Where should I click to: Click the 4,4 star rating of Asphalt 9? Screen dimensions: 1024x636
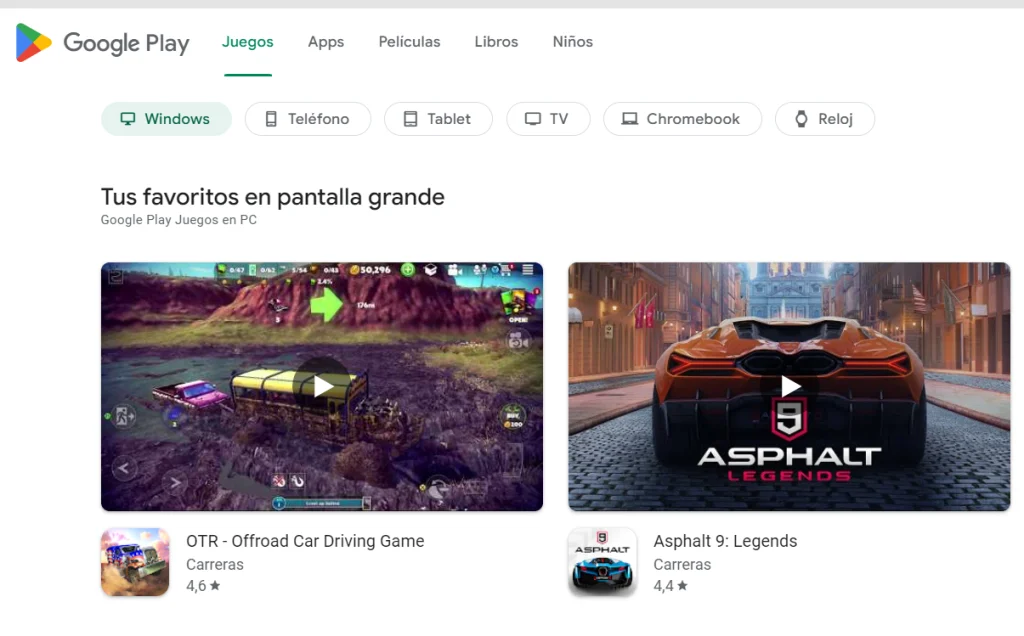click(x=670, y=586)
